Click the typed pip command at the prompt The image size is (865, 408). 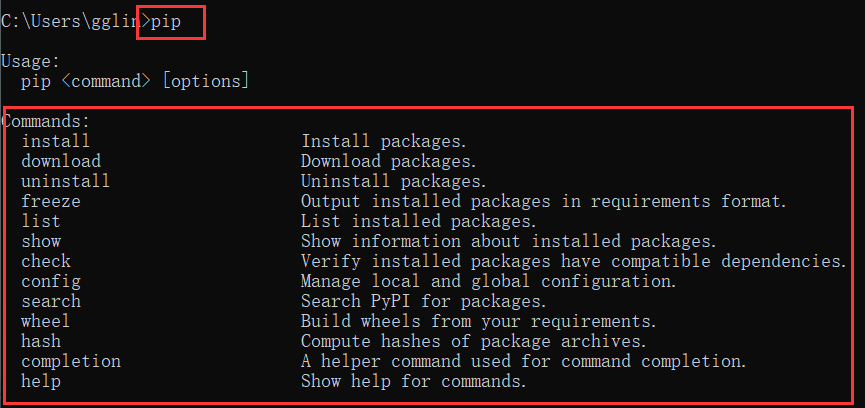pyautogui.click(x=166, y=23)
